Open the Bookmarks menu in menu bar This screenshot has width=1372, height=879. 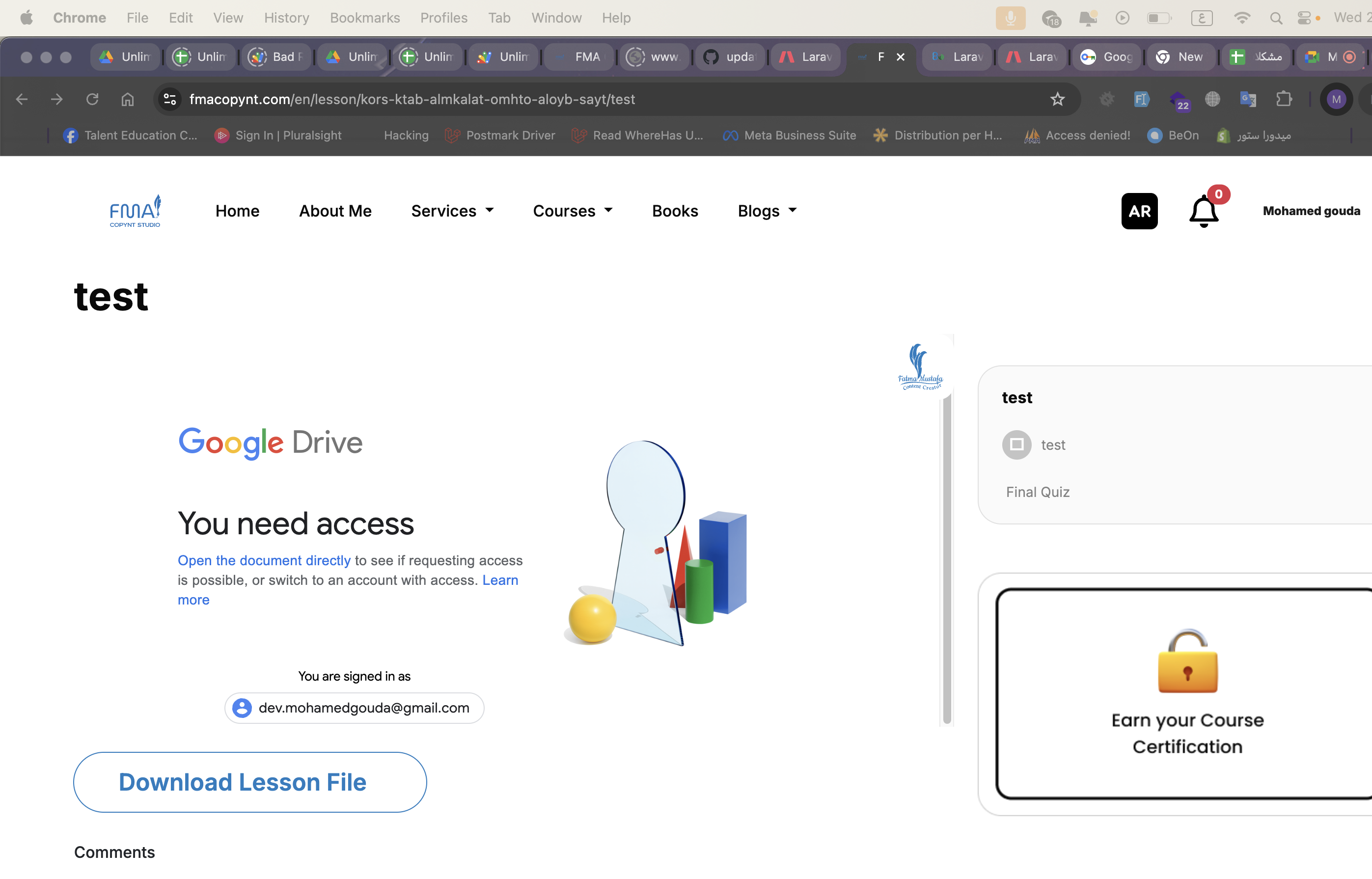tap(364, 18)
